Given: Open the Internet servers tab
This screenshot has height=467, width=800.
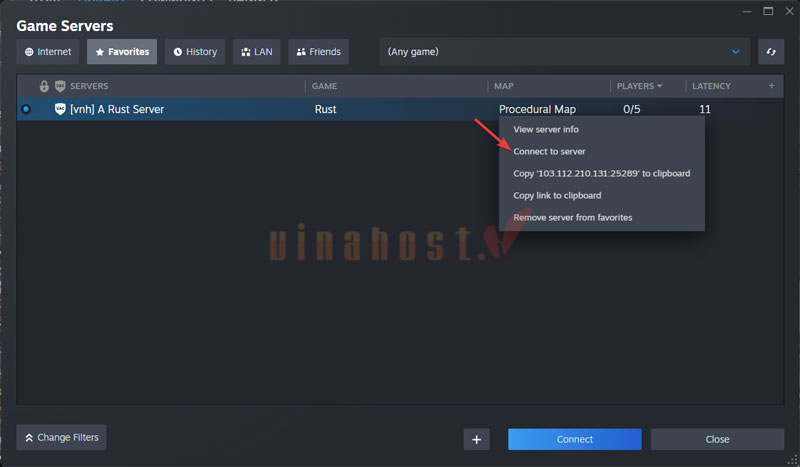Looking at the screenshot, I should pyautogui.click(x=48, y=52).
